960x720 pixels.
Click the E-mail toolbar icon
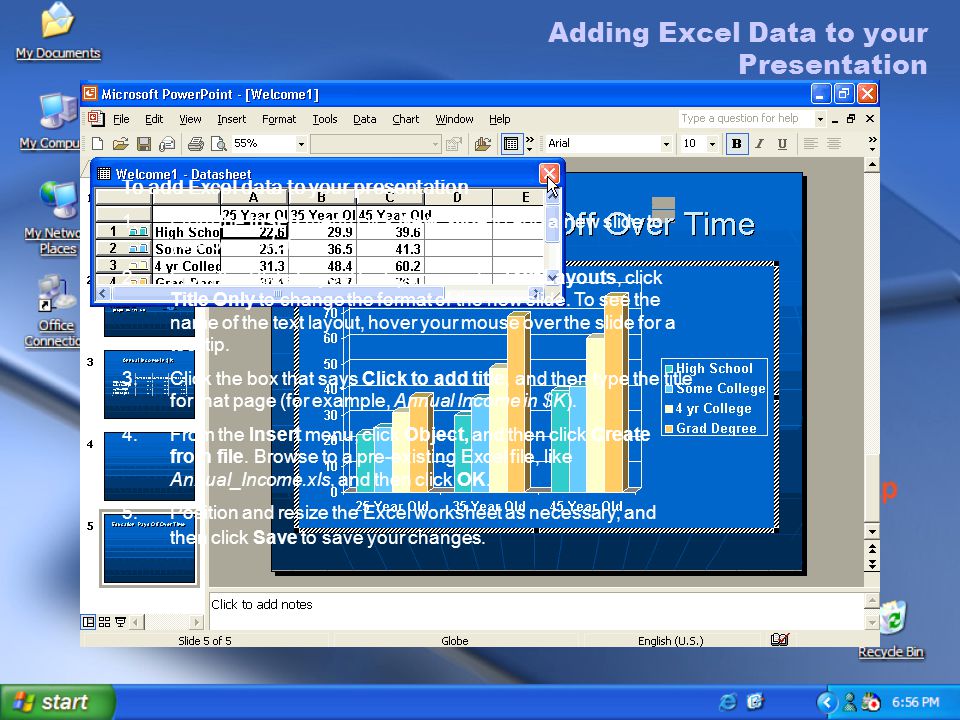[167, 144]
